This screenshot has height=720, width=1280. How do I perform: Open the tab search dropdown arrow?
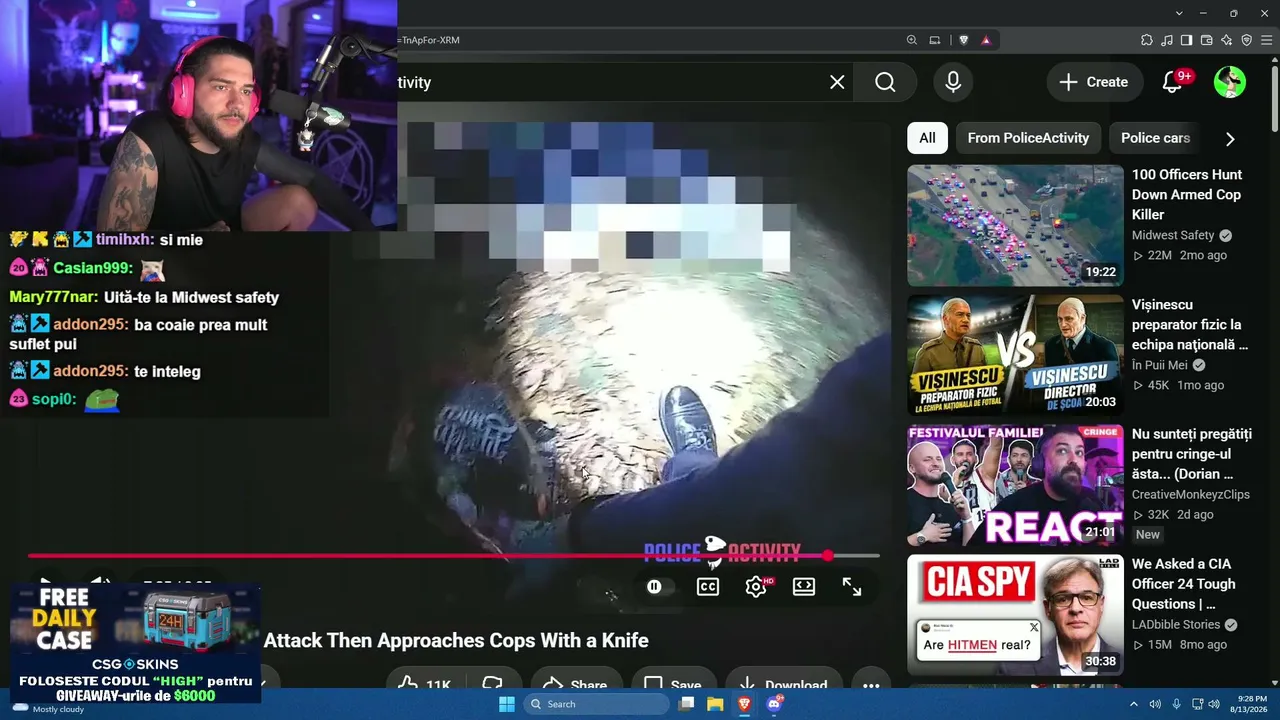pyautogui.click(x=1179, y=13)
